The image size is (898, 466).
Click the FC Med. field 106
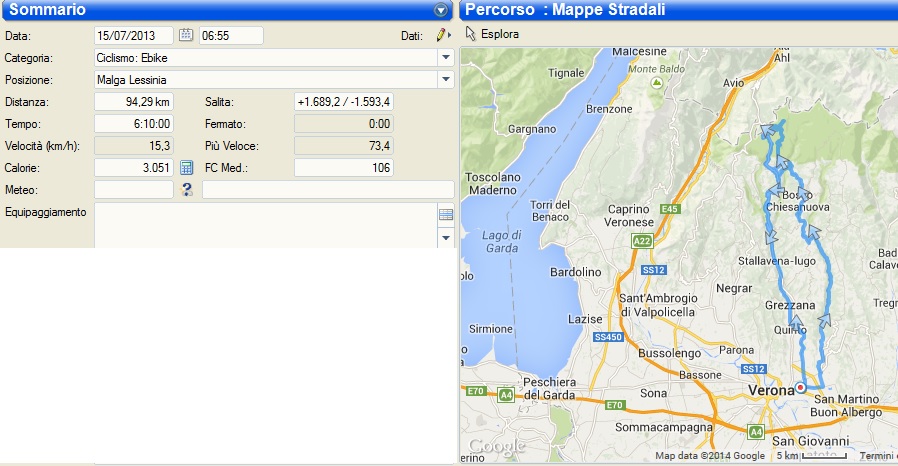coord(344,168)
